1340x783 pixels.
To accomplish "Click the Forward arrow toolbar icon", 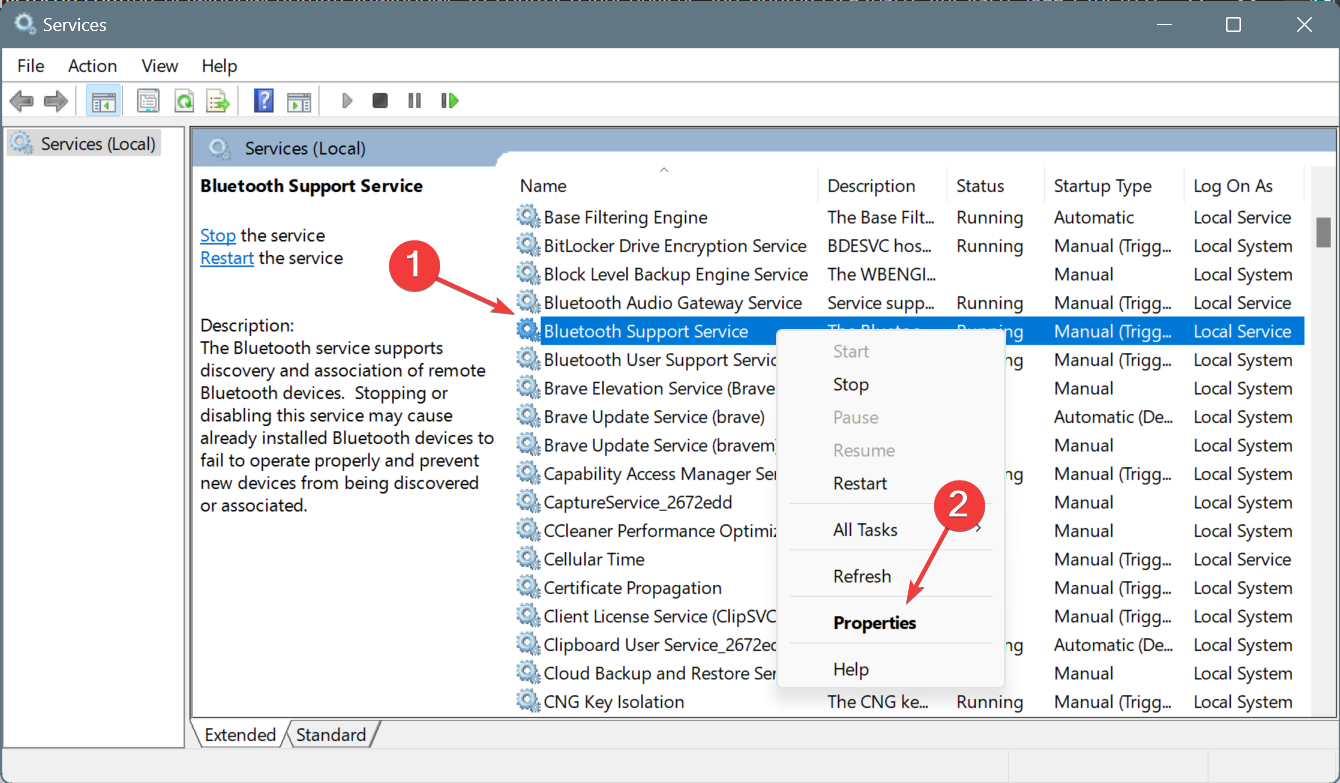I will click(x=56, y=101).
